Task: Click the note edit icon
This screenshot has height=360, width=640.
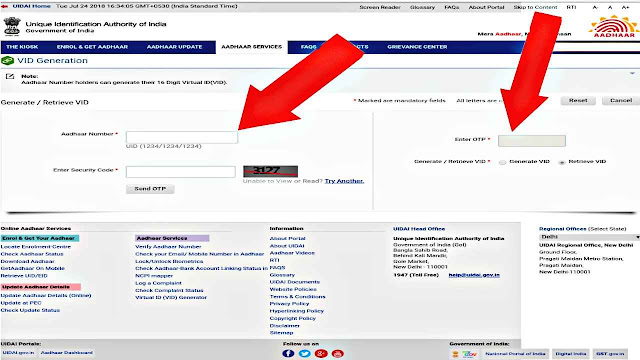Action: pos(10,76)
